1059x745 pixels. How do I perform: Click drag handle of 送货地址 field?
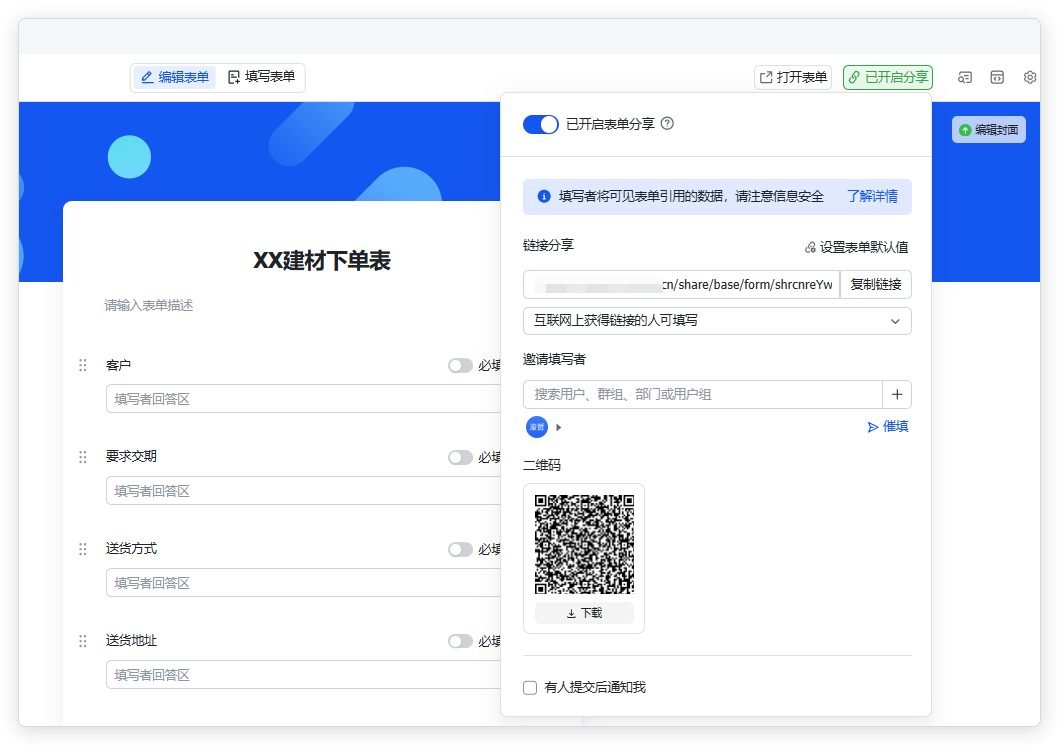(82, 640)
